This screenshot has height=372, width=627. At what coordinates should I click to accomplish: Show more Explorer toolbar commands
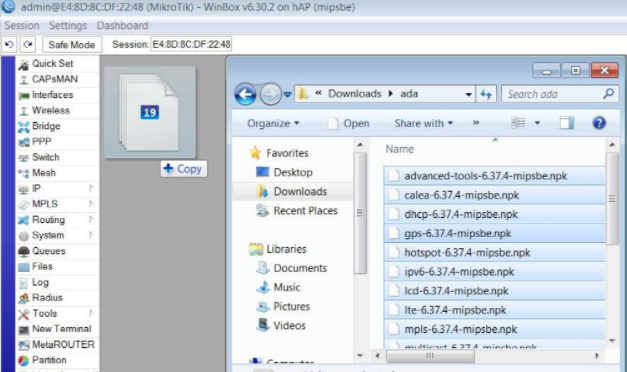pos(476,123)
